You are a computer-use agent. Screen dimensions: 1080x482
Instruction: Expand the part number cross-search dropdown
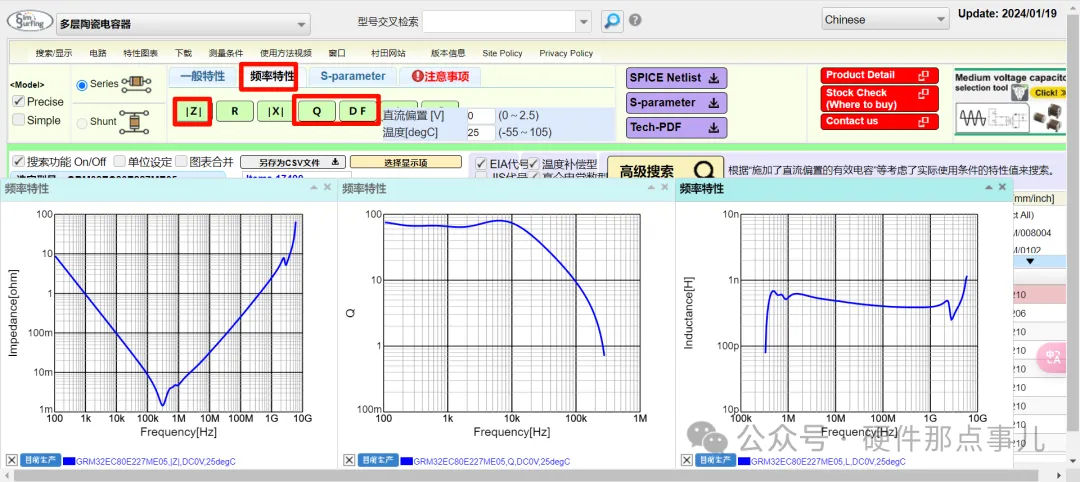click(584, 21)
